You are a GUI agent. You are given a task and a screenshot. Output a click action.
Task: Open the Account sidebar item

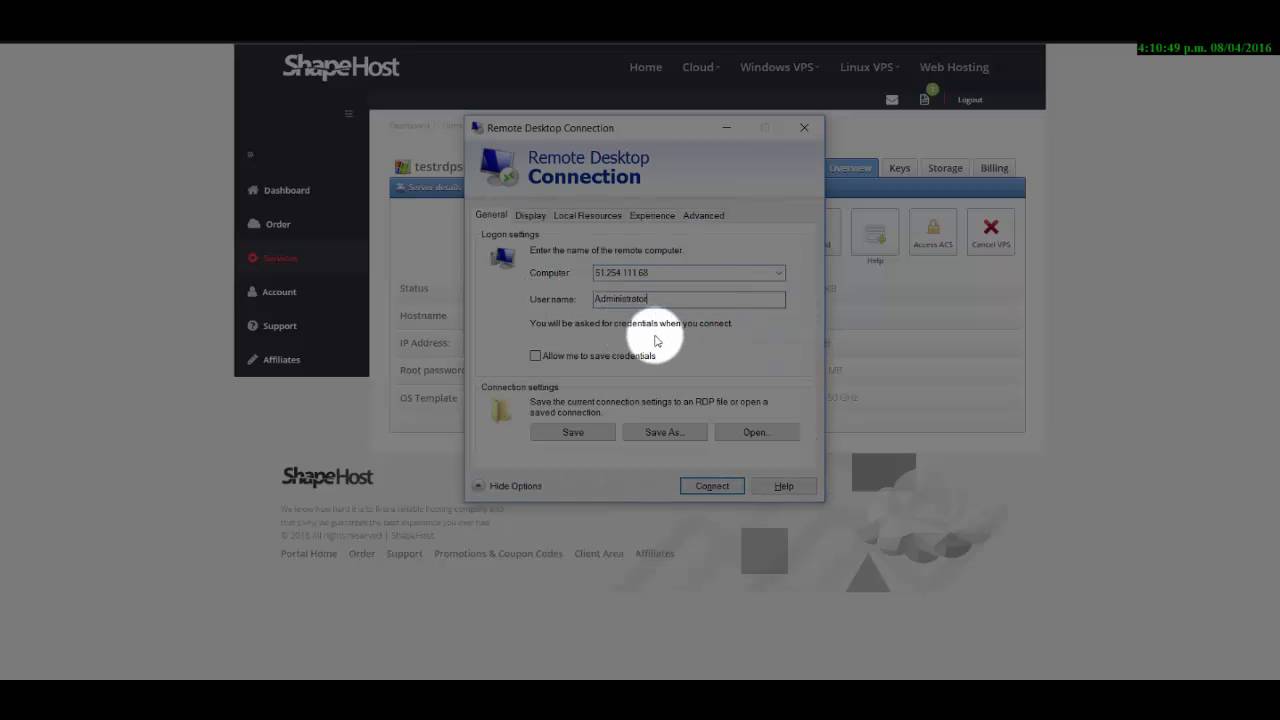272,292
